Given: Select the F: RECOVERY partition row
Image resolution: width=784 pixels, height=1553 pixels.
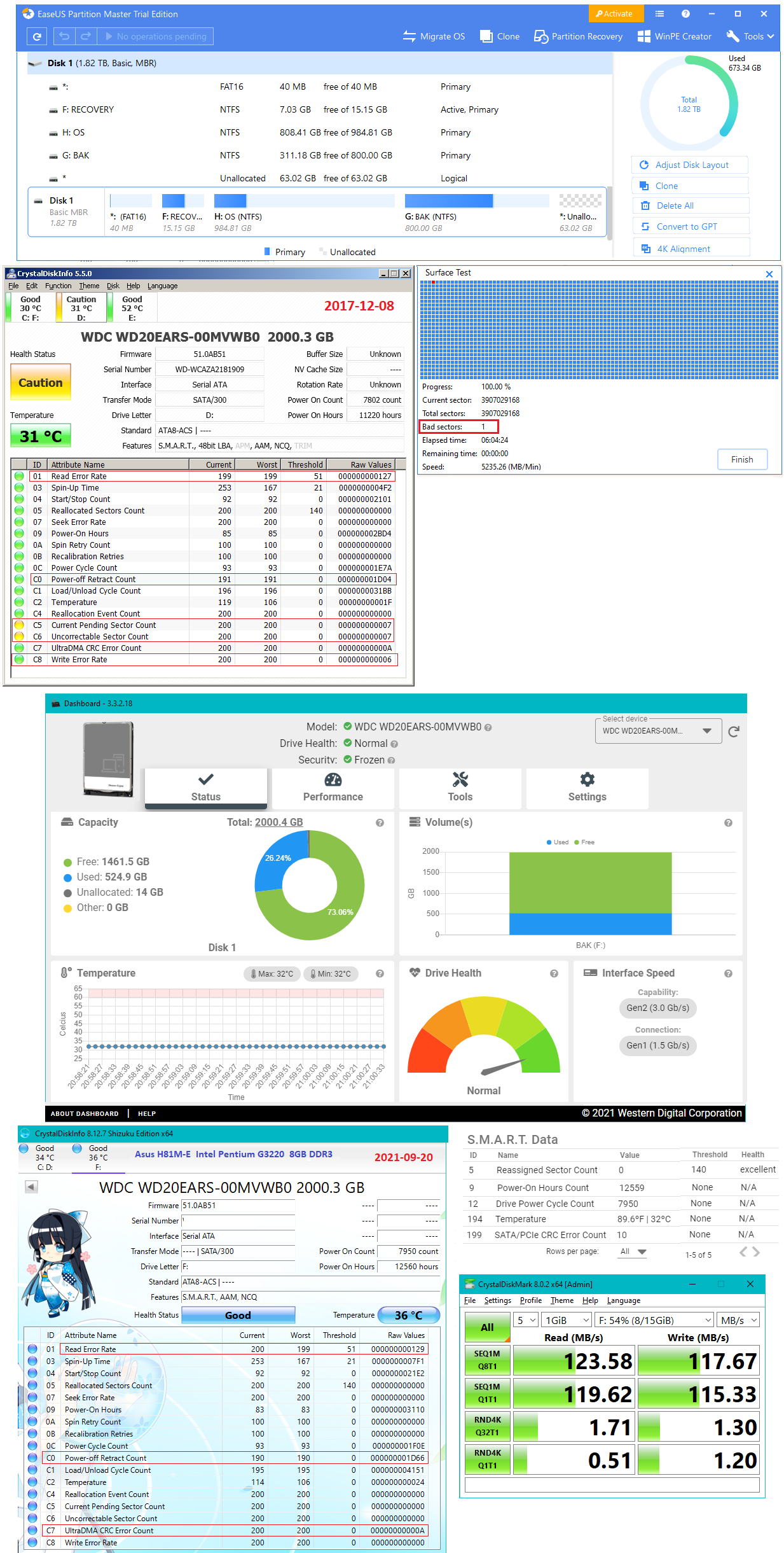Looking at the screenshot, I should [x=319, y=109].
